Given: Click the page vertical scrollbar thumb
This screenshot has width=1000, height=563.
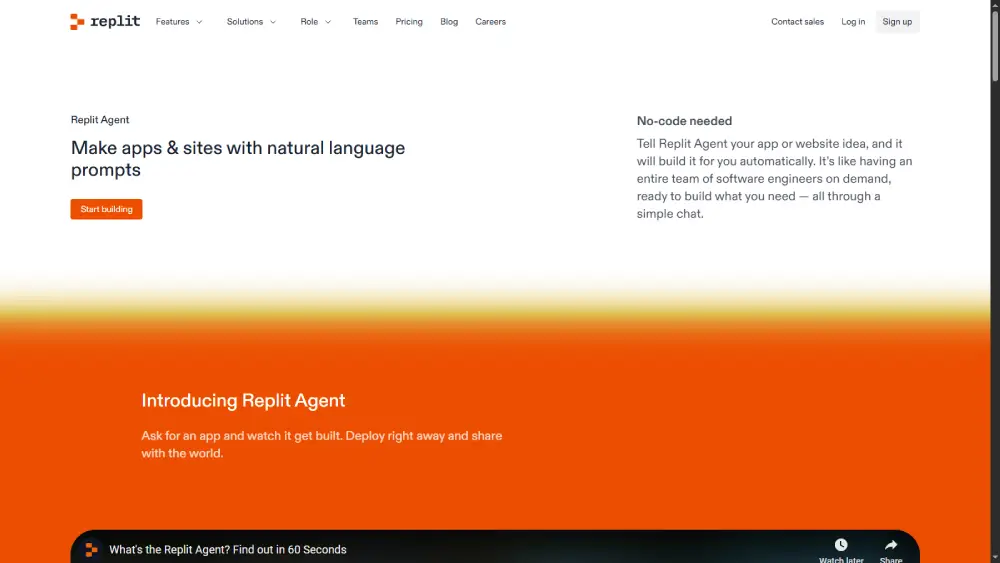Looking at the screenshot, I should [995, 45].
